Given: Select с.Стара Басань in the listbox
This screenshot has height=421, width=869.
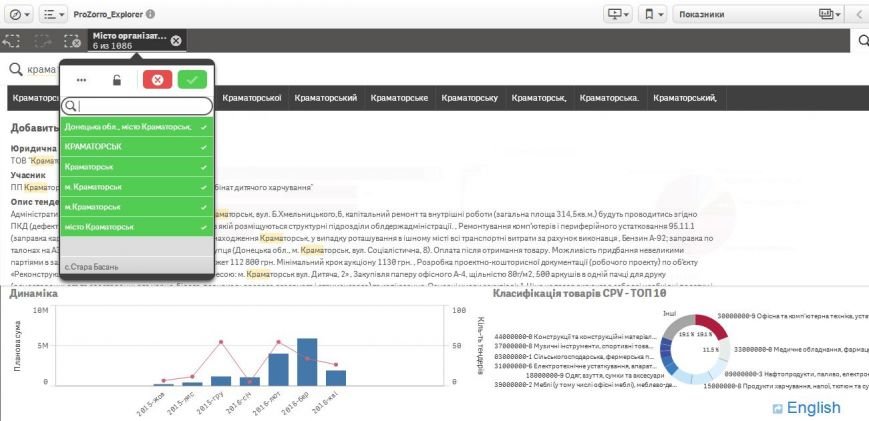Looking at the screenshot, I should click(137, 266).
